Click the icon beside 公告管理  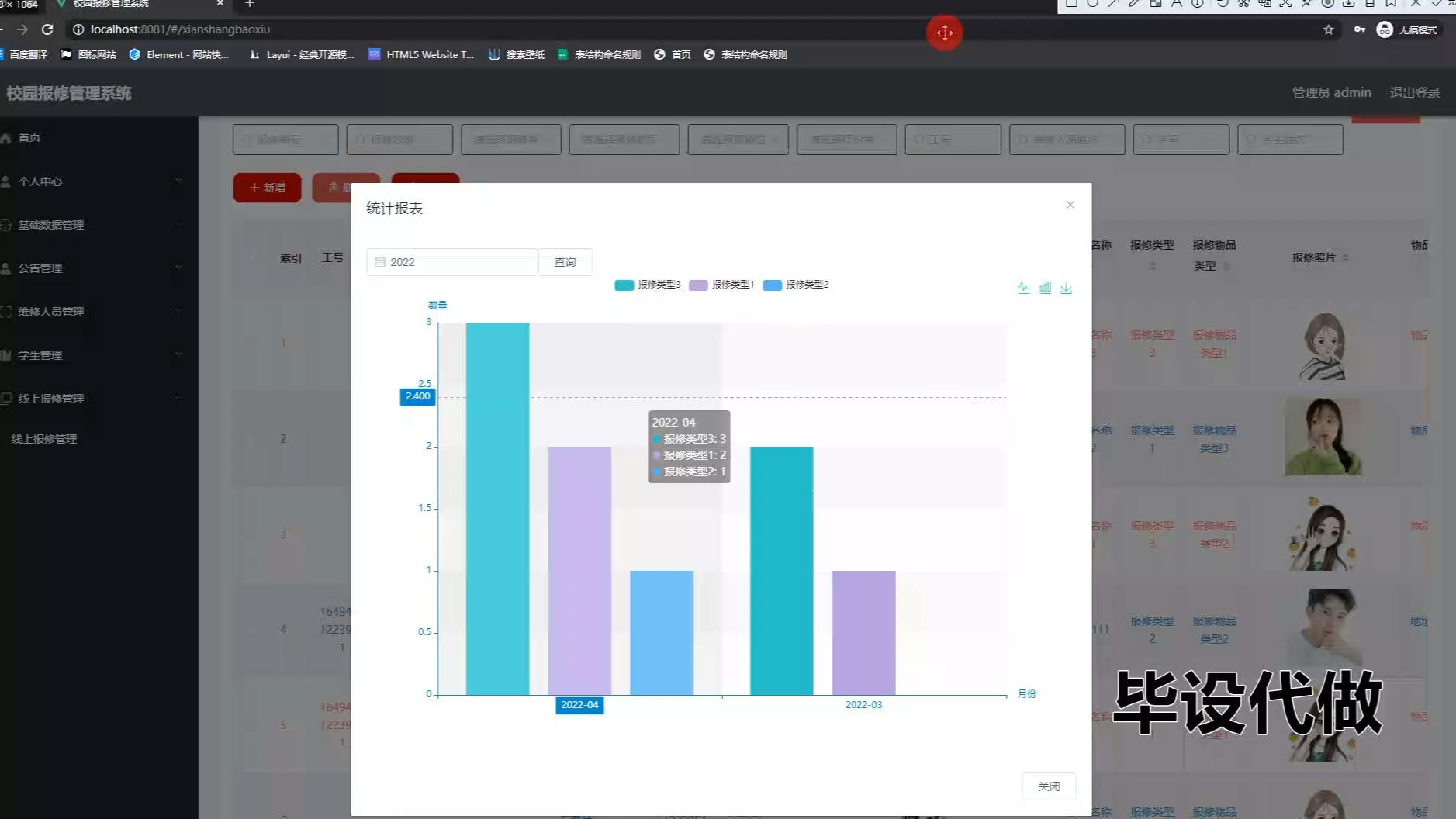(5, 268)
